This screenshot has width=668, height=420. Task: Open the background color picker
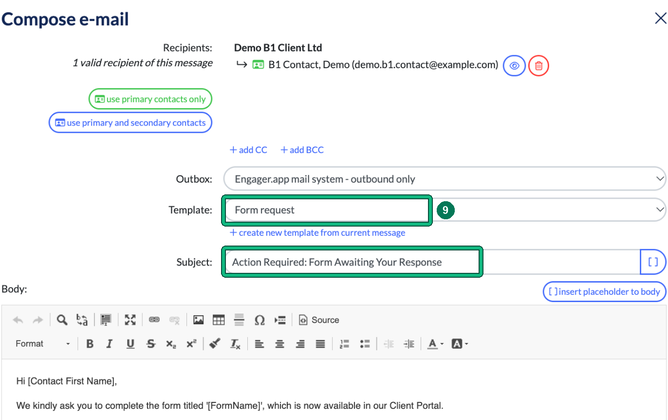pos(460,344)
